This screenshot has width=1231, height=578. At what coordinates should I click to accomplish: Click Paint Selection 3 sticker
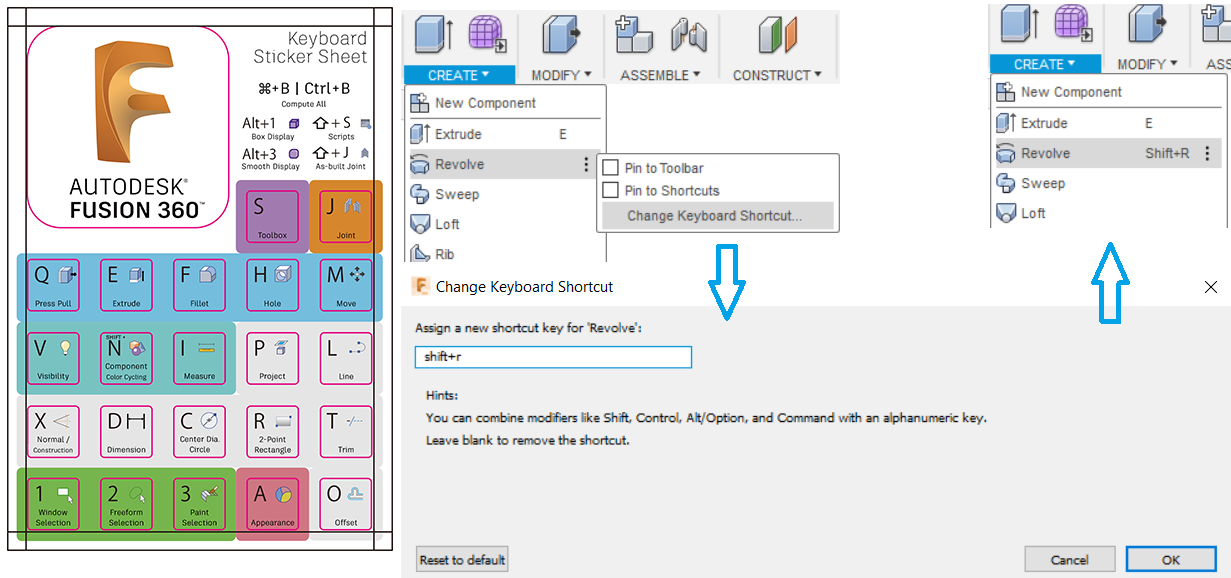tap(199, 504)
